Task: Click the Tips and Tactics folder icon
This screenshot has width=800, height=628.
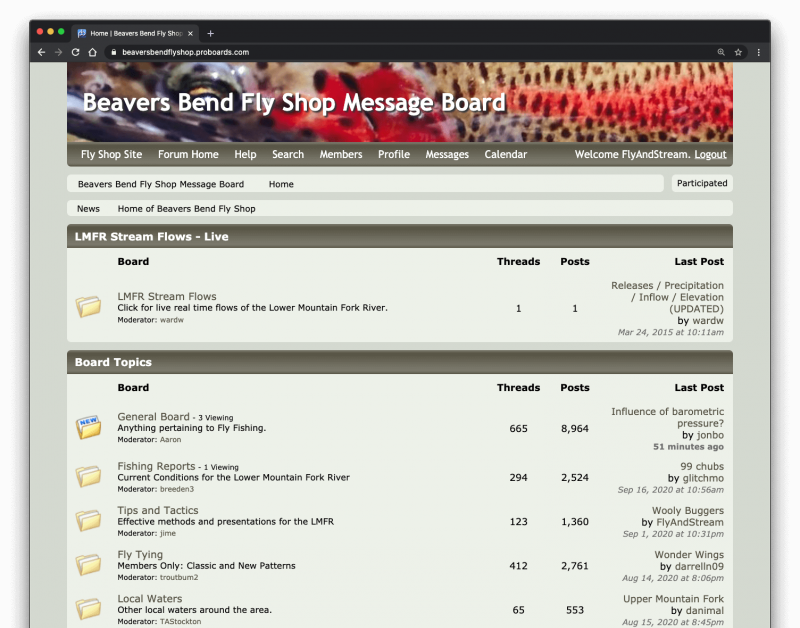Action: coord(88,521)
